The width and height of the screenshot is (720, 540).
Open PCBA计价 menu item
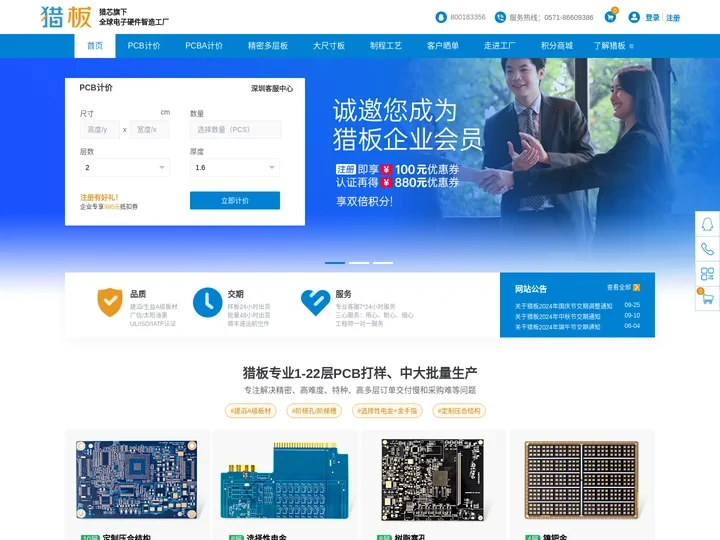click(204, 46)
